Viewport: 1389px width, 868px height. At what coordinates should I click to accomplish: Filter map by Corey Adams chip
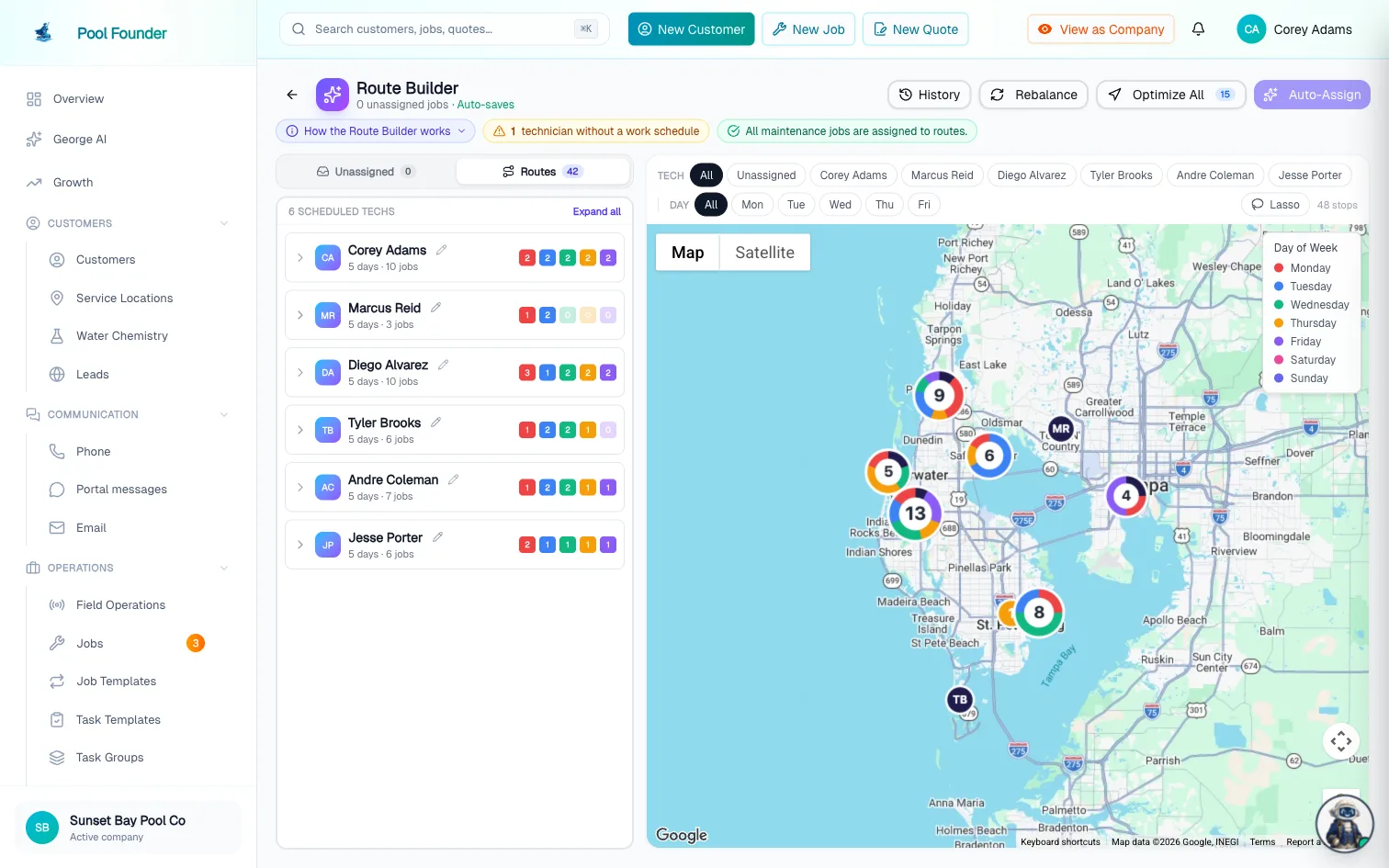[x=853, y=175]
